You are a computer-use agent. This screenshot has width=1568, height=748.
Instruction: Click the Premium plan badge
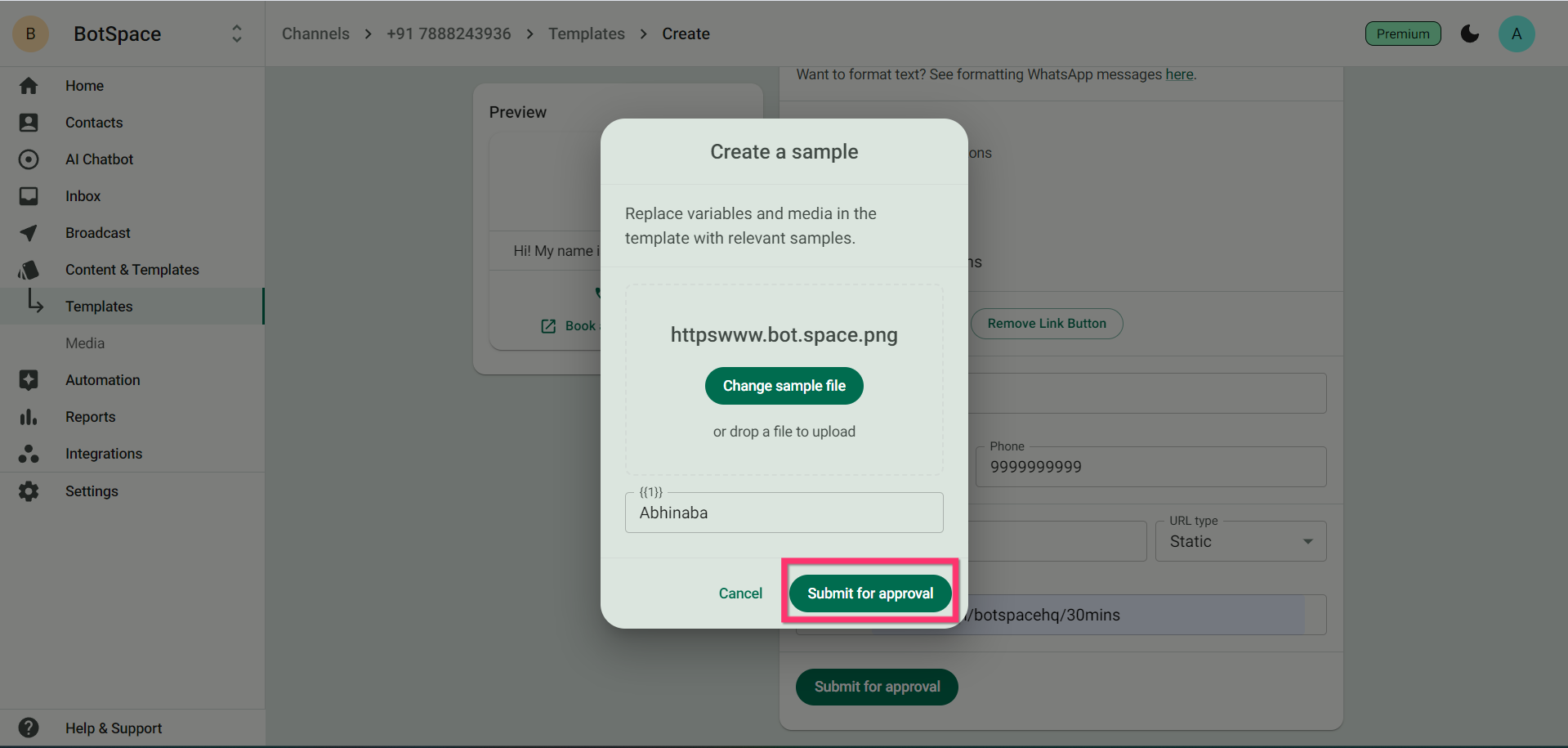pyautogui.click(x=1403, y=34)
